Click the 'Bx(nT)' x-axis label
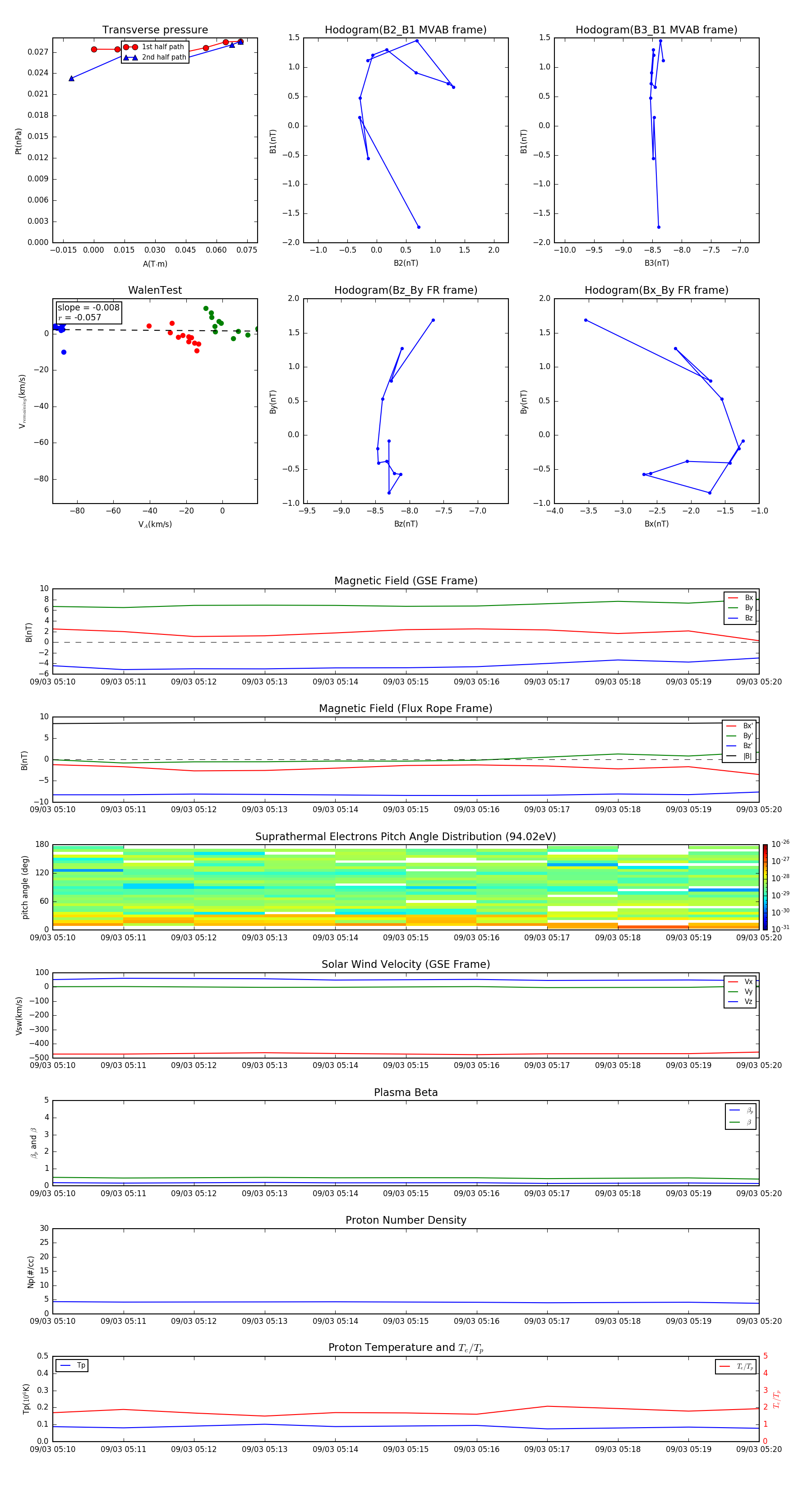Image resolution: width=812 pixels, height=1489 pixels. 656,524
